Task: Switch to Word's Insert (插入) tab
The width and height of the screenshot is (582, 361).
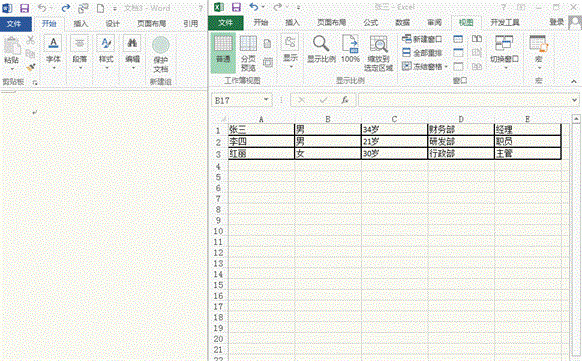Action: 81,24
